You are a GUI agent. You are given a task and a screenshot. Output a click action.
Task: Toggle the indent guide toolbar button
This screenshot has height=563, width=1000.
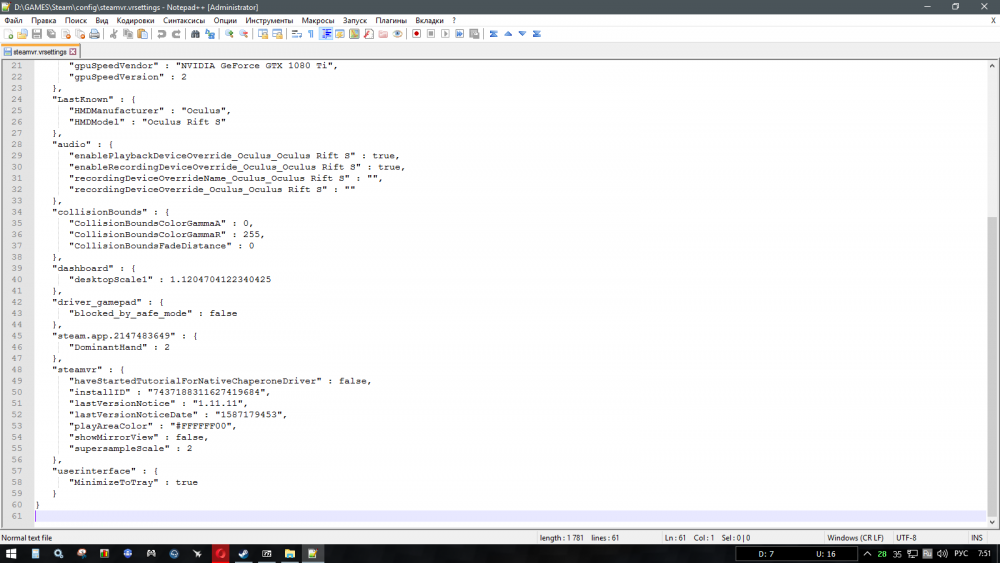click(326, 34)
